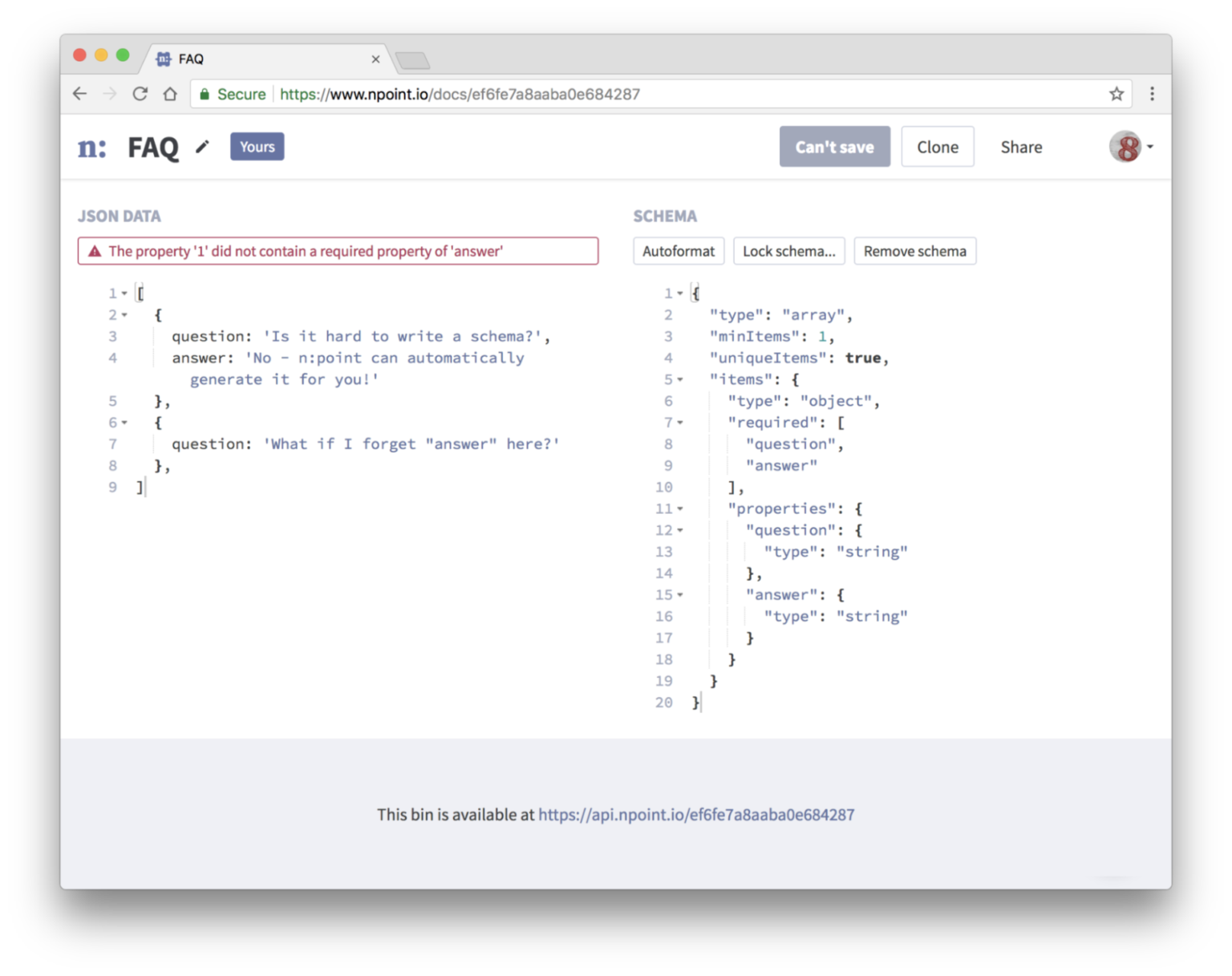Click the secure padlock icon in address bar
Viewport: 1232px width, 976px height.
[204, 94]
